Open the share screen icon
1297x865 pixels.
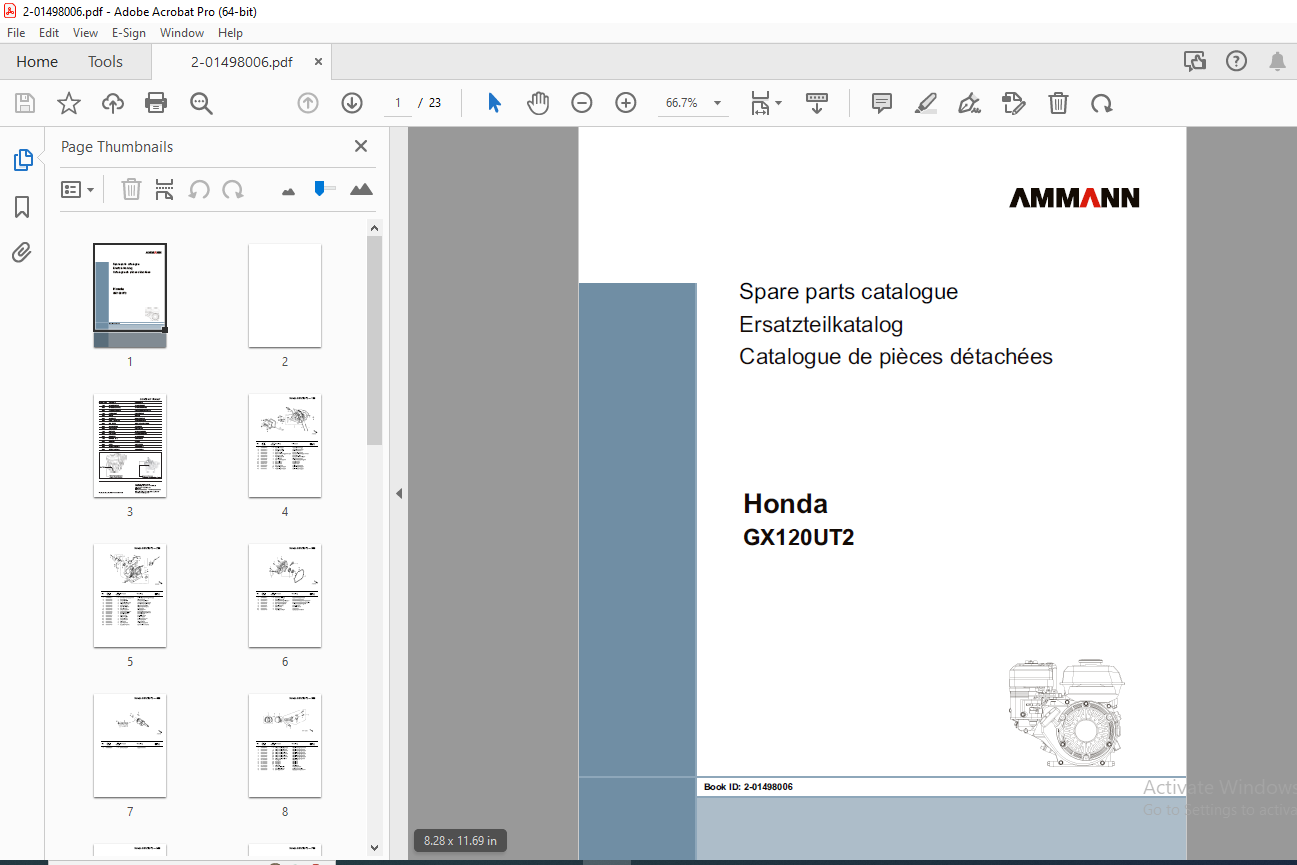point(1194,62)
